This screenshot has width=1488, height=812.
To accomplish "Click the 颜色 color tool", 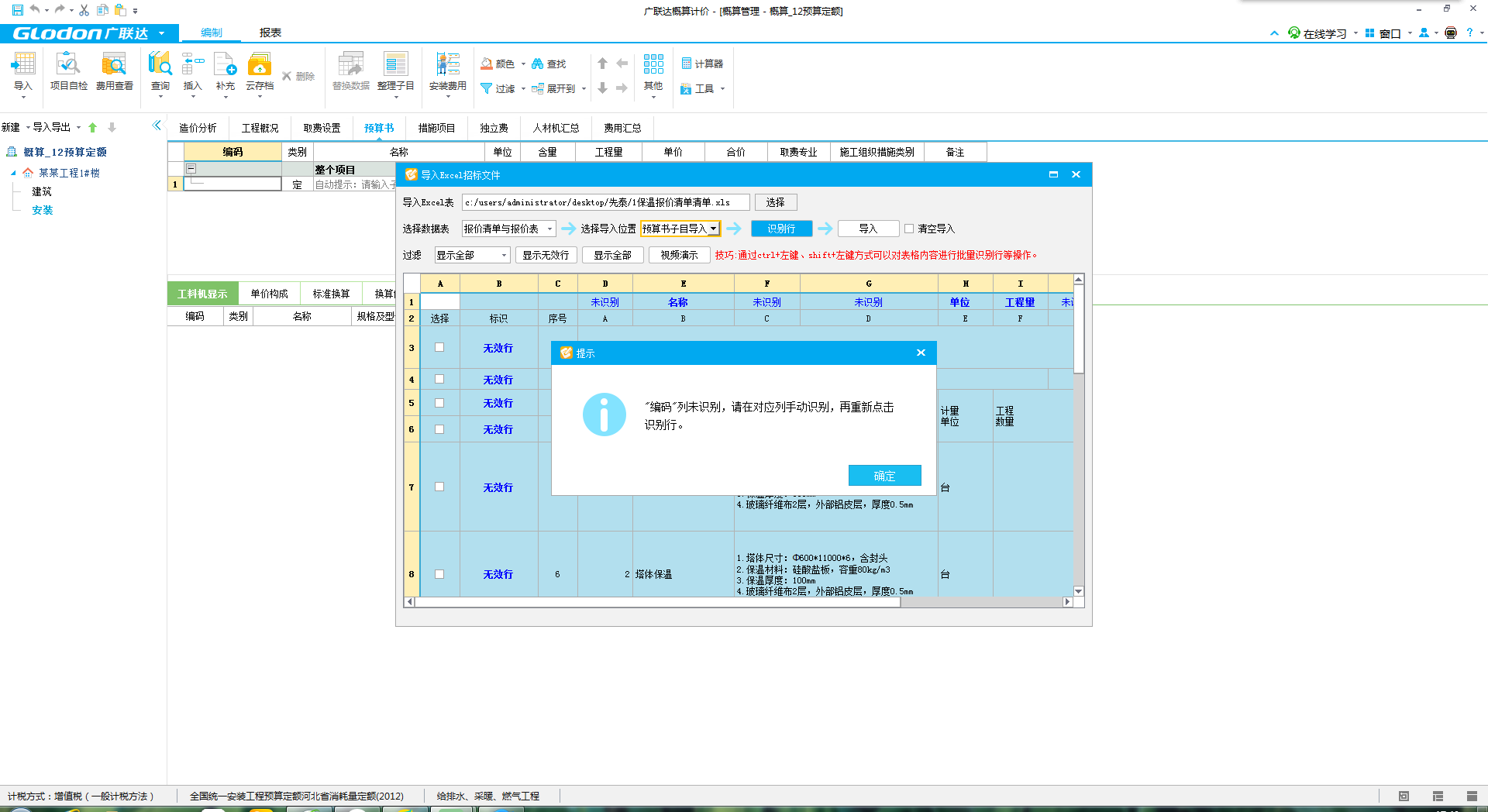I will [x=498, y=64].
